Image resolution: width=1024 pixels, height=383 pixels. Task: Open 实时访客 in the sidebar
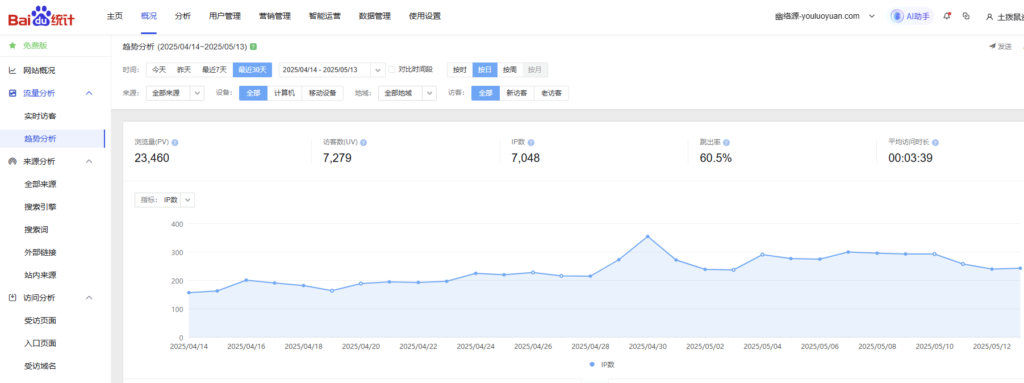(40, 116)
